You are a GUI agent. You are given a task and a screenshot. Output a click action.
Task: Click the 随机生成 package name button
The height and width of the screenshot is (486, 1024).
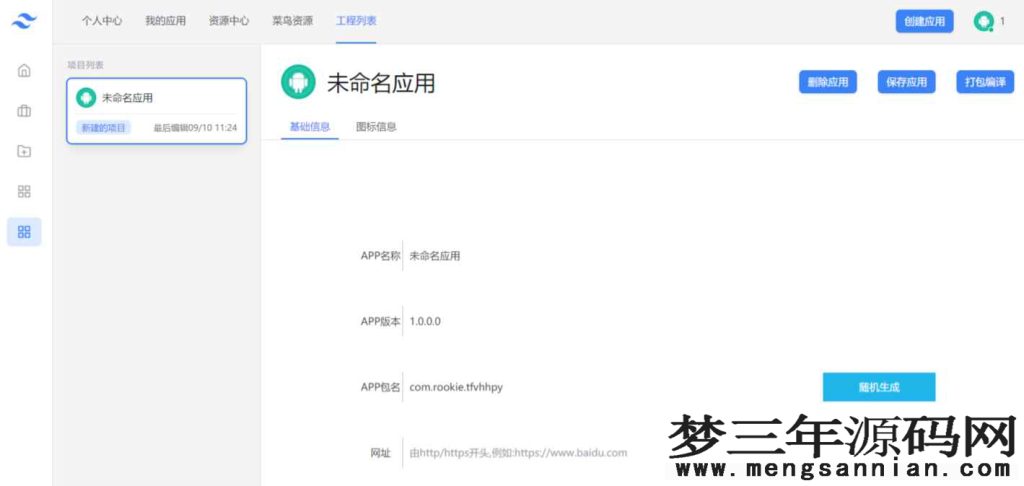click(879, 387)
